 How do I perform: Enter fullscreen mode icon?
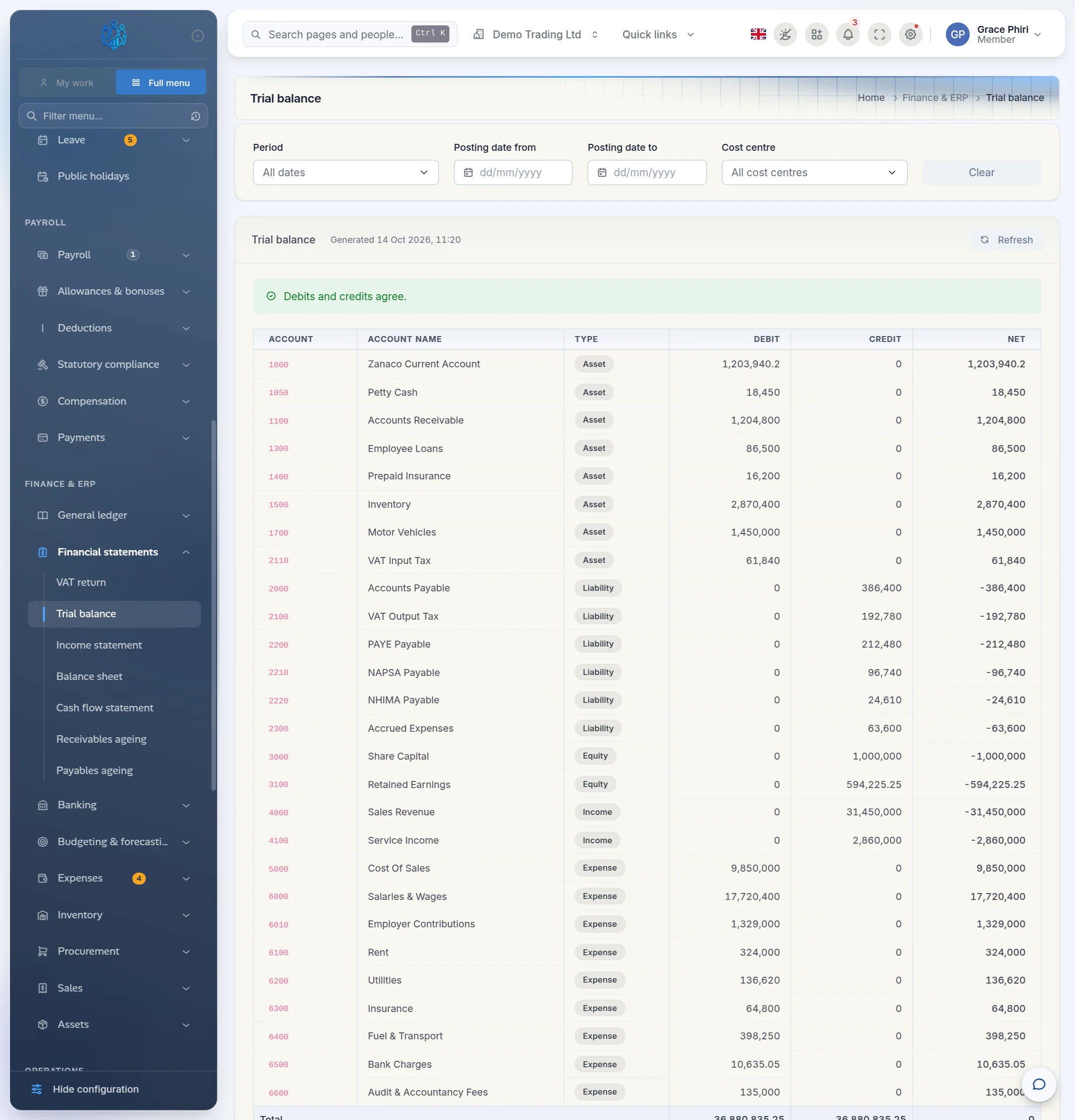click(879, 34)
